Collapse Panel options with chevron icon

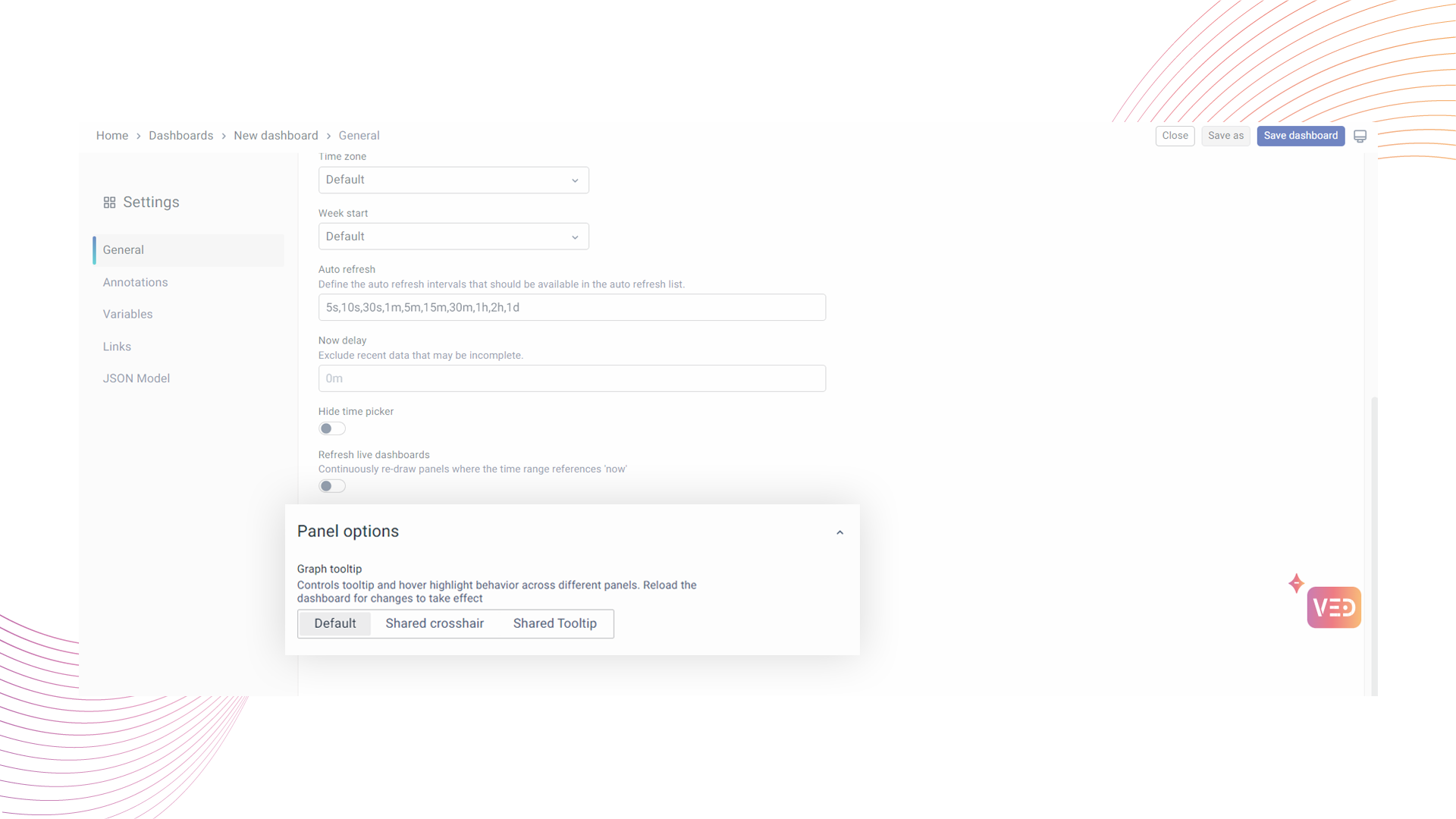pos(839,532)
